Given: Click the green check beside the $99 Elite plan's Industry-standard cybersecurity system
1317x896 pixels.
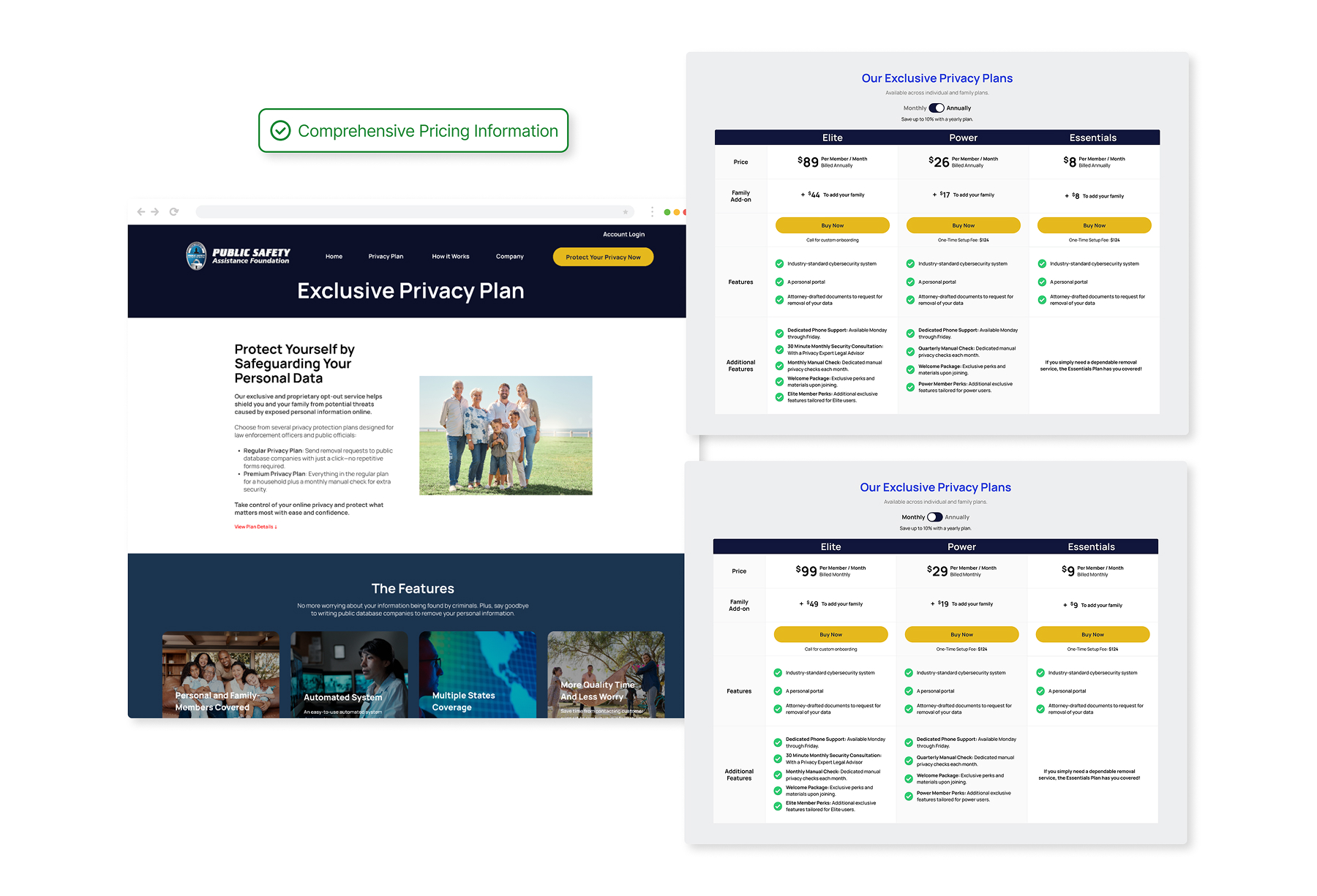Looking at the screenshot, I should click(778, 673).
